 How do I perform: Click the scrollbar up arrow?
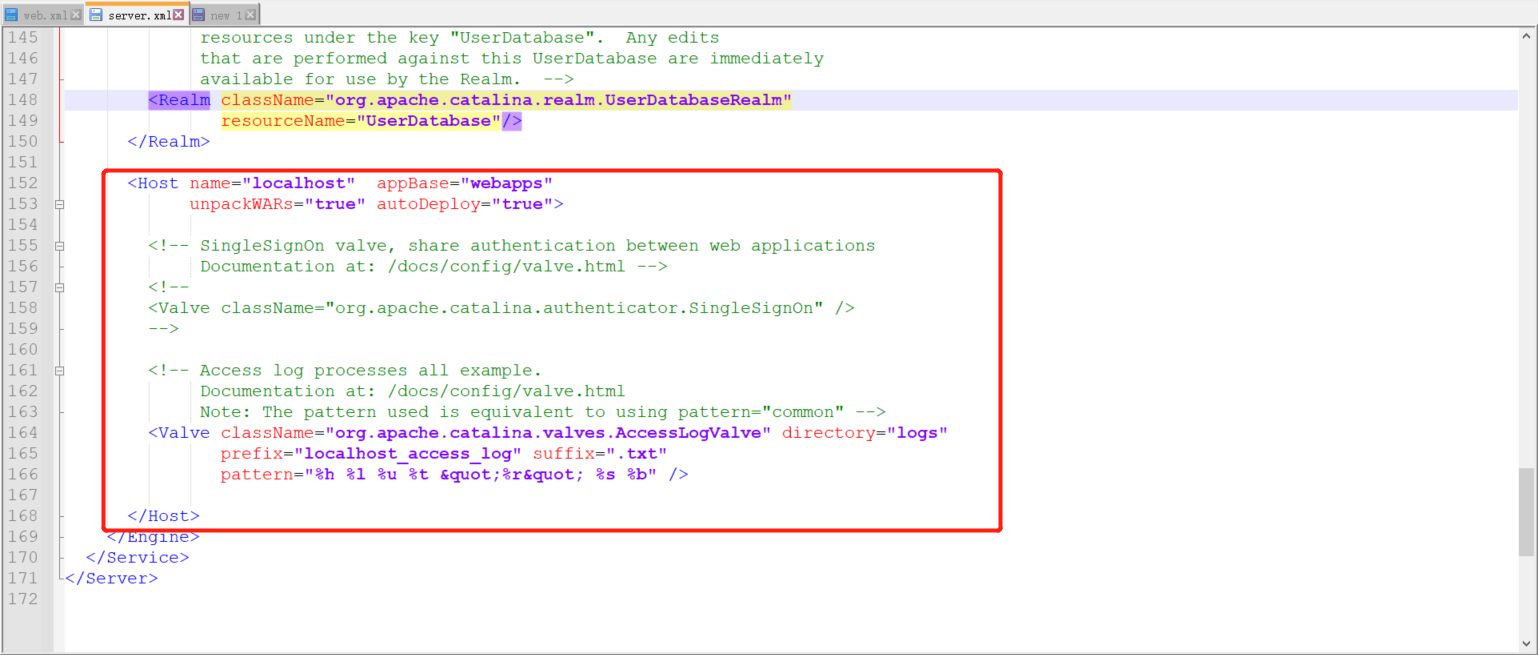tap(1526, 36)
